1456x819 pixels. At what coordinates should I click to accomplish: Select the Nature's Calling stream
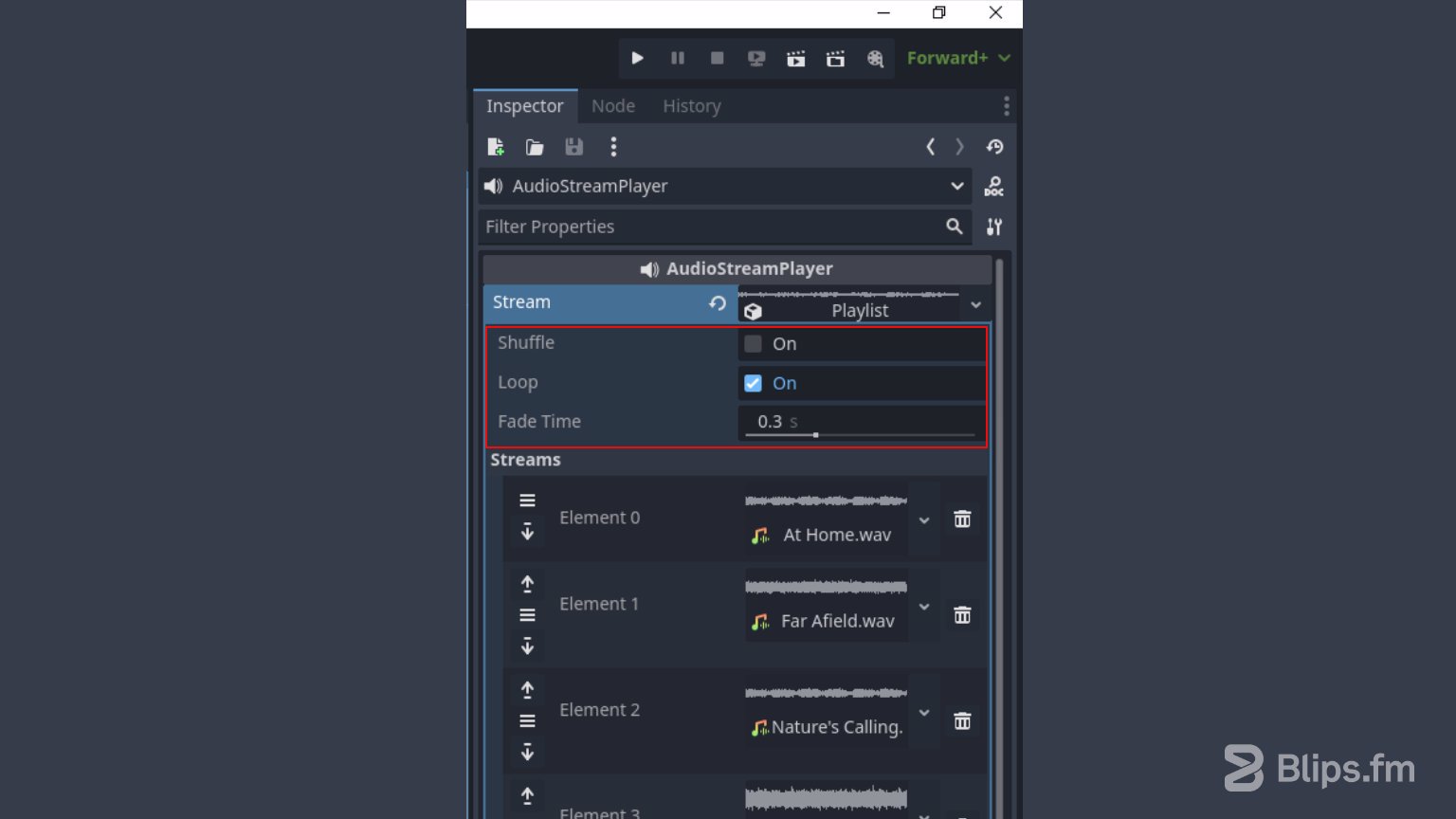click(x=826, y=711)
